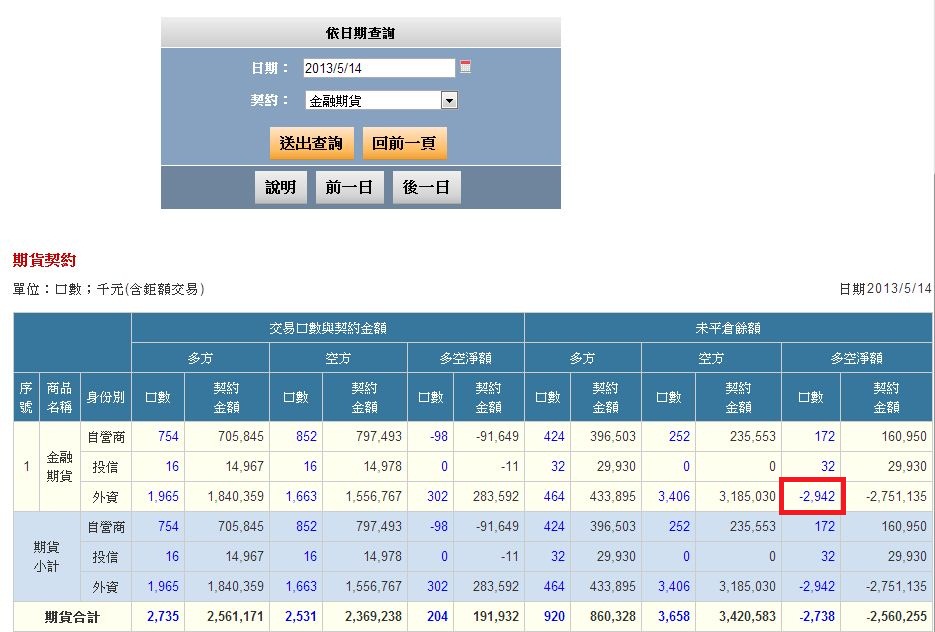This screenshot has height=632, width=935.
Task: Click the unit note 單位：口數；千元
Action: tap(109, 289)
